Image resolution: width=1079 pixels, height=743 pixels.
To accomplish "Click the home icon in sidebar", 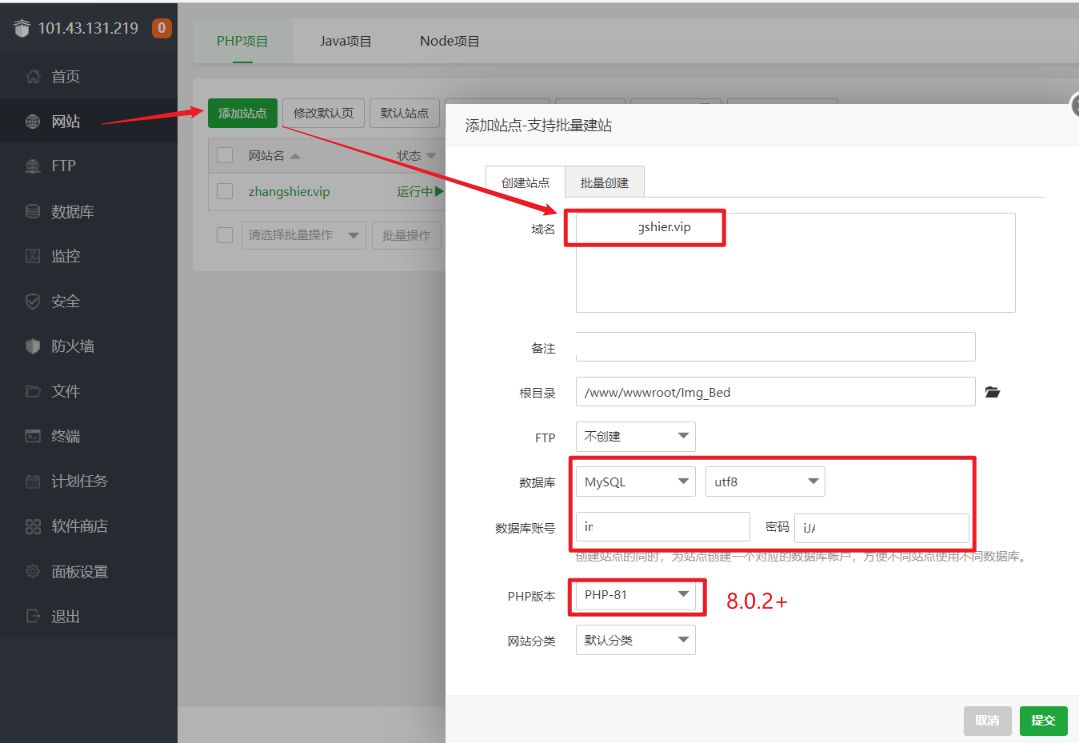I will [33, 77].
